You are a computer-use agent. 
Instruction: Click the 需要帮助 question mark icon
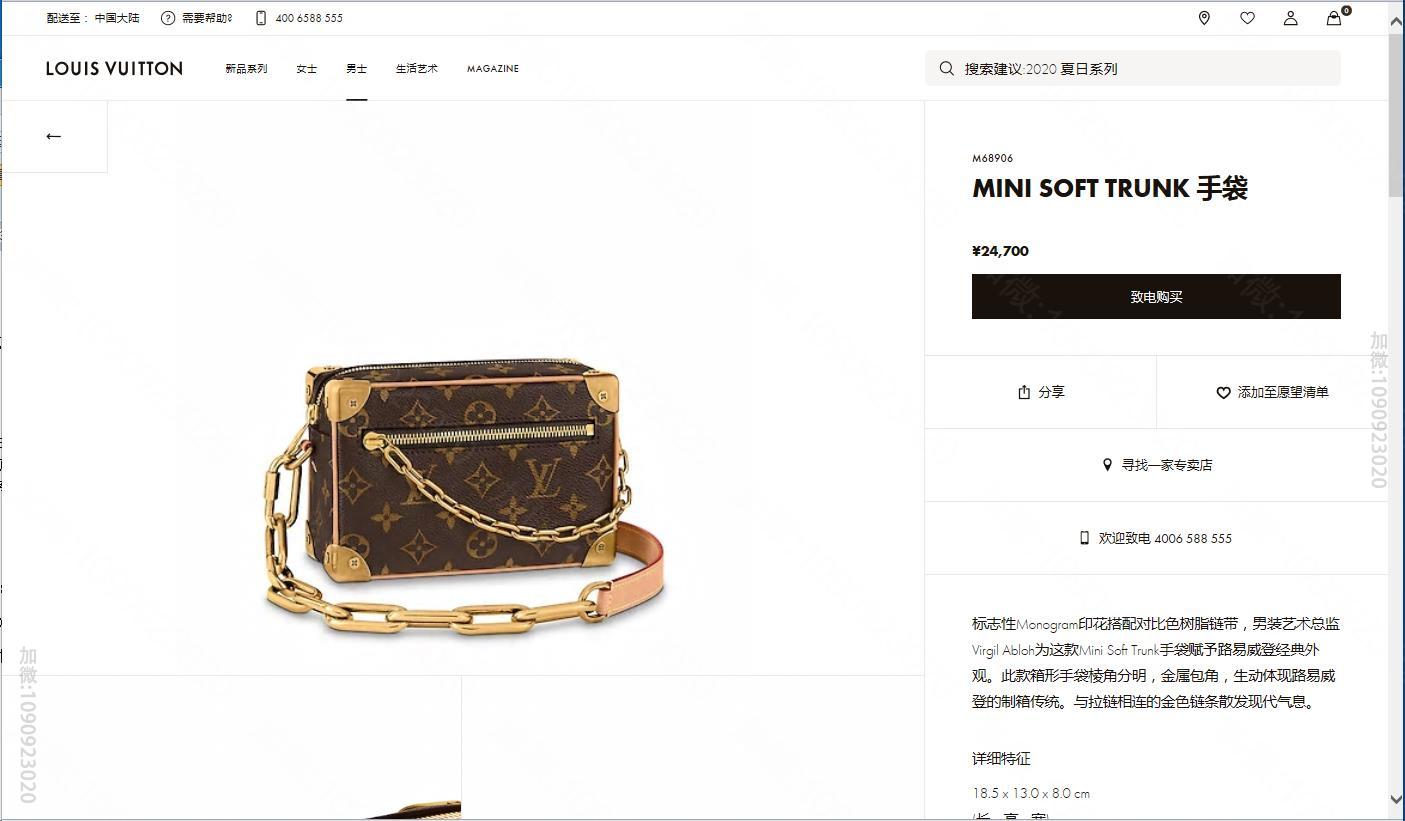pyautogui.click(x=168, y=18)
